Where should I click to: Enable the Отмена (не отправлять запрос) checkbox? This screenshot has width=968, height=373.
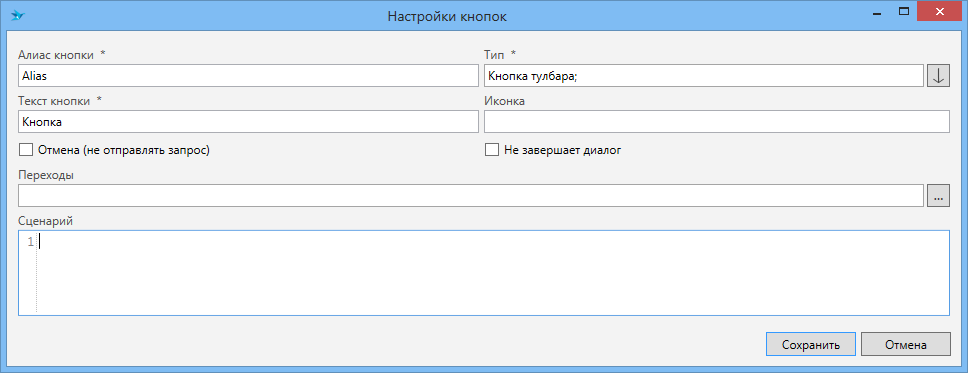coord(25,150)
